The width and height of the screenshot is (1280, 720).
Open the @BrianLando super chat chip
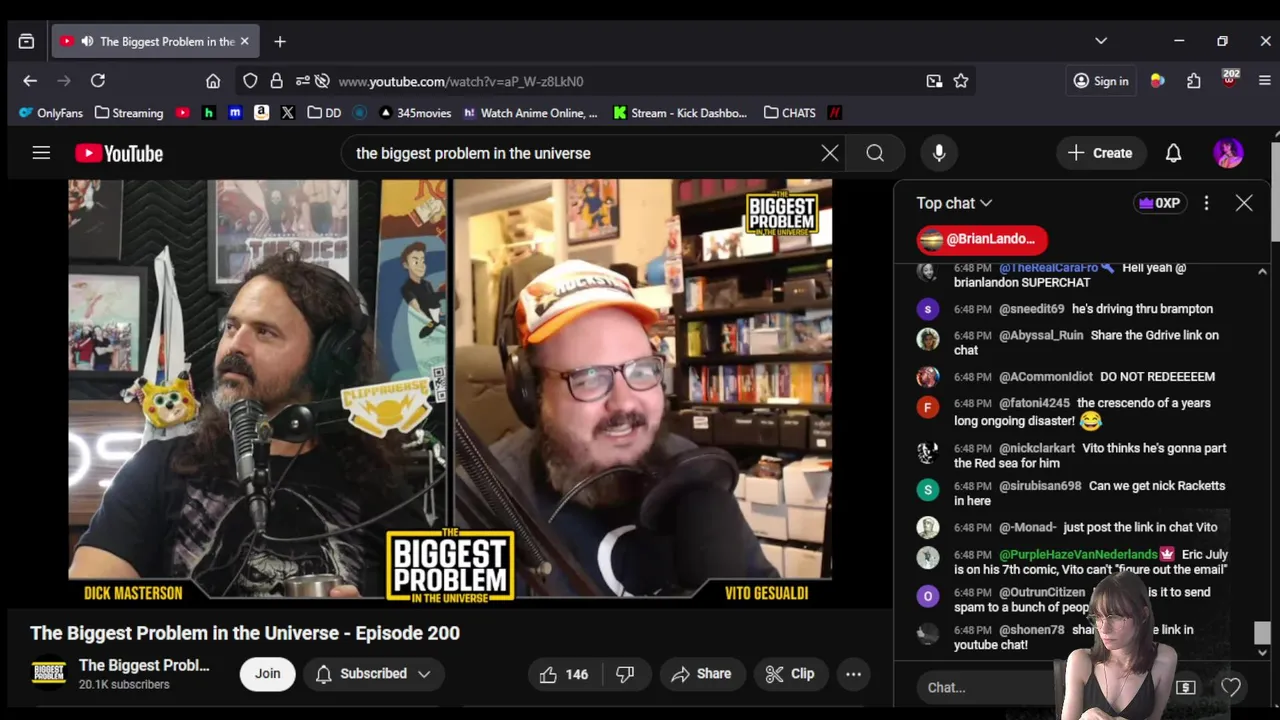[982, 239]
